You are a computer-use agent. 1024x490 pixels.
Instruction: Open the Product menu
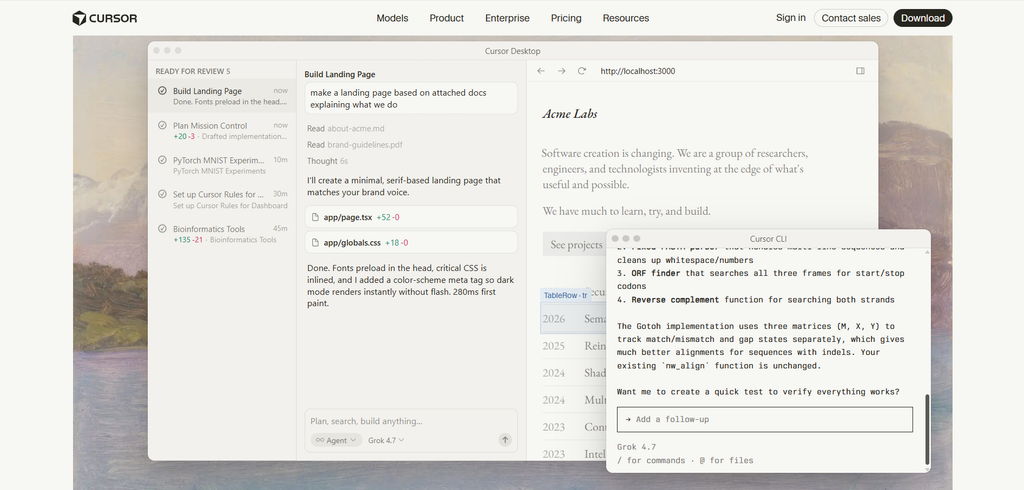[x=447, y=18]
